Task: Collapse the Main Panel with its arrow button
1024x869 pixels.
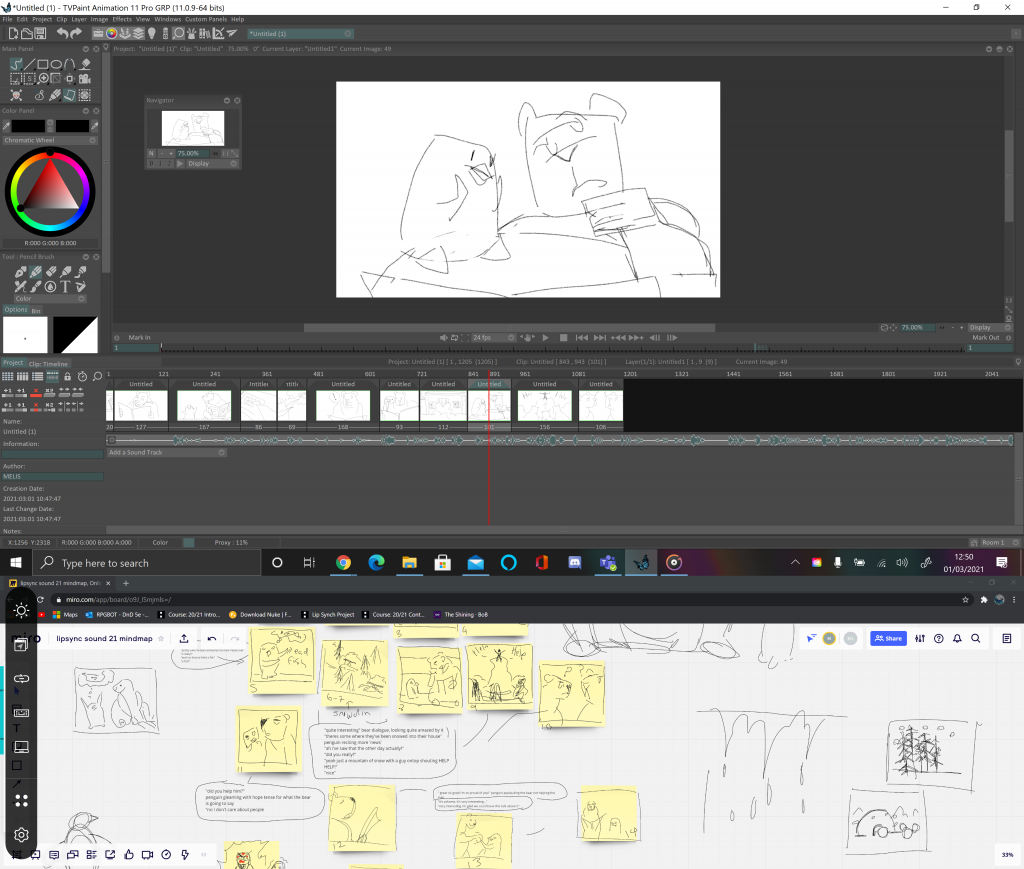Action: [86, 49]
